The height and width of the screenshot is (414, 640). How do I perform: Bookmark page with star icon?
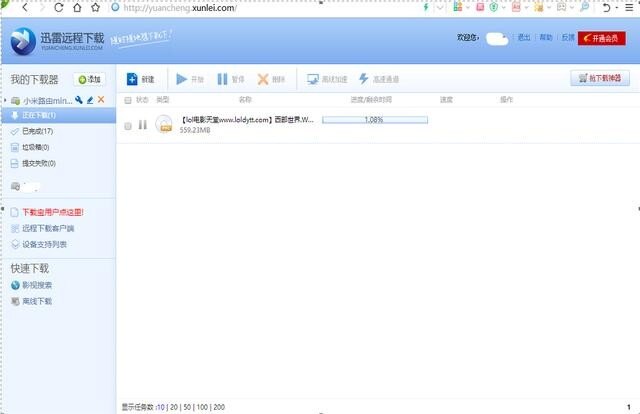[x=95, y=8]
